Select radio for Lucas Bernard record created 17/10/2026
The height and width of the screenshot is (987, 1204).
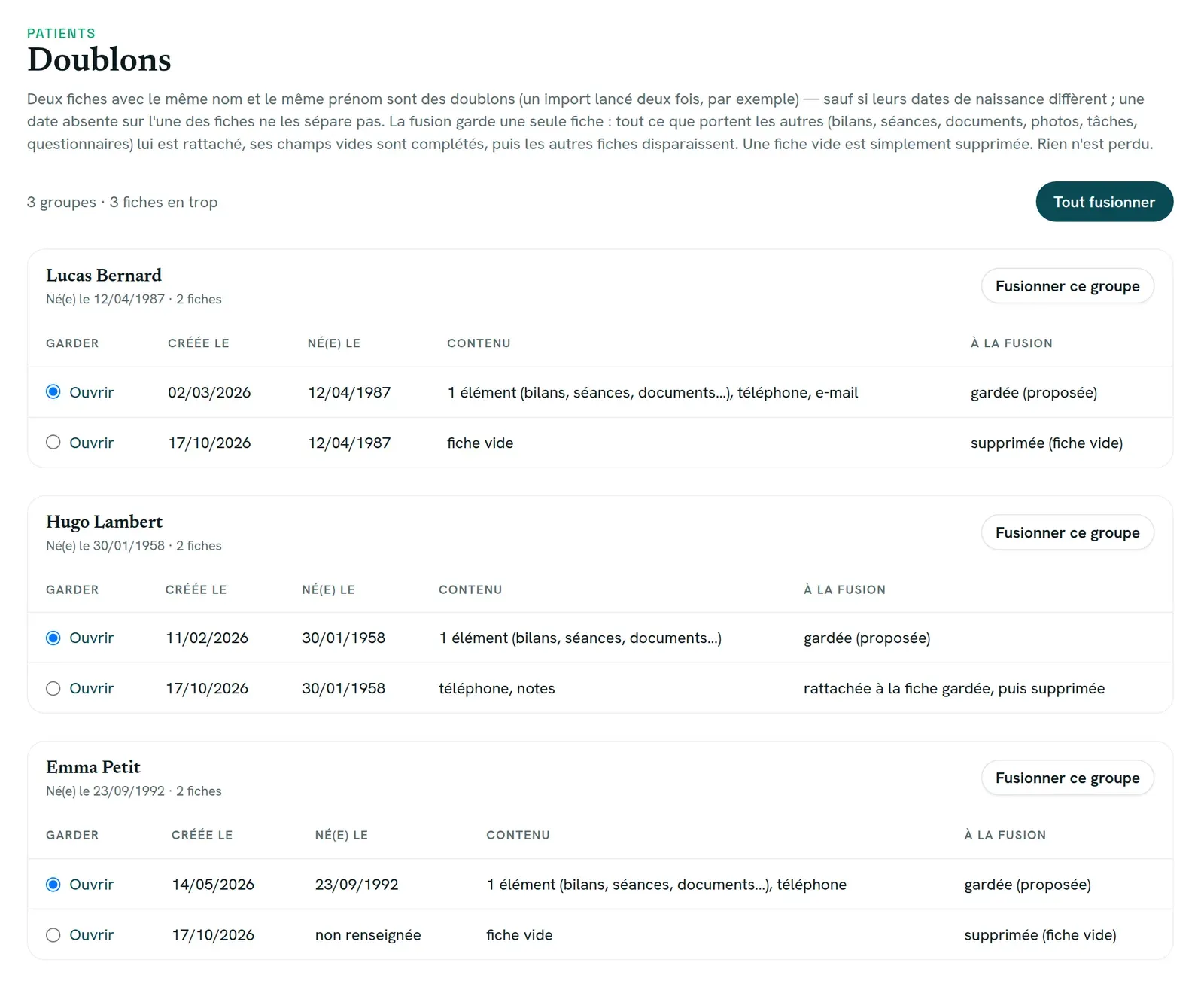[x=53, y=442]
